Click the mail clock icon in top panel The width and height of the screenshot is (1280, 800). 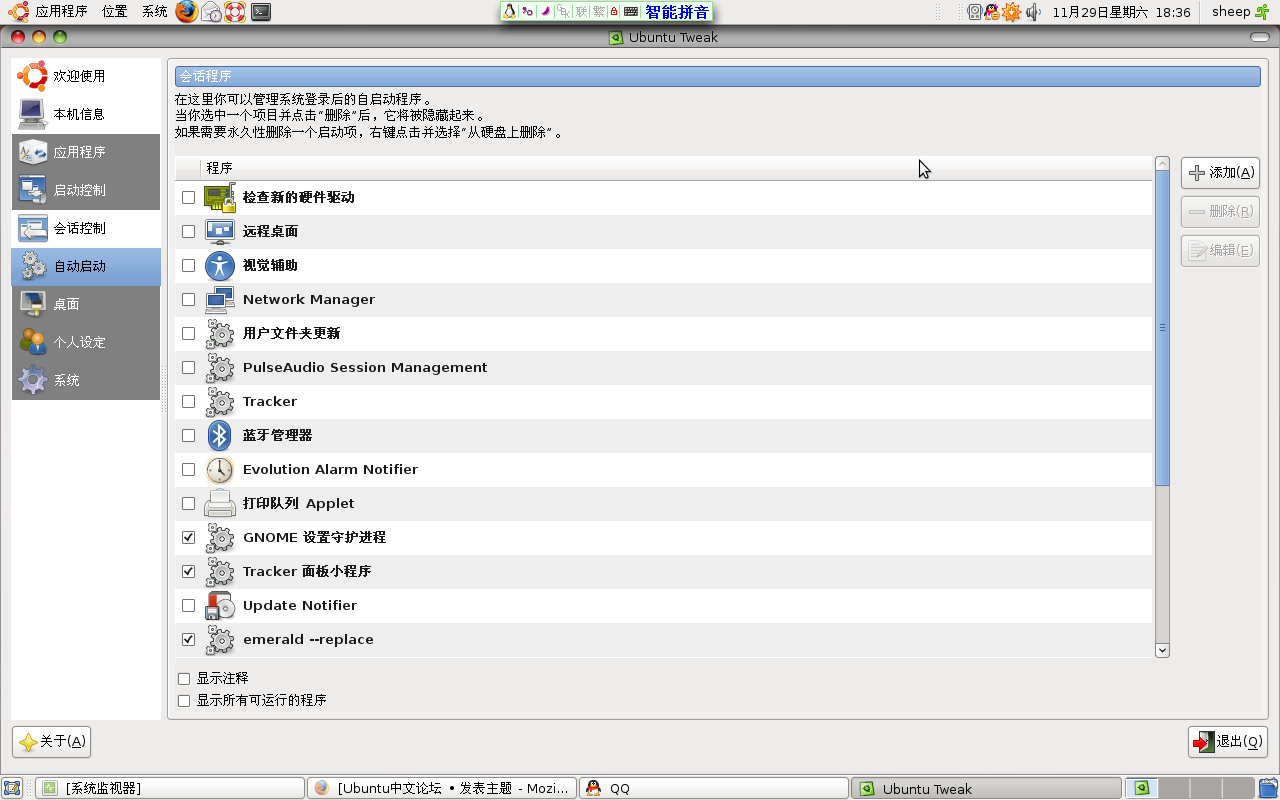click(212, 12)
